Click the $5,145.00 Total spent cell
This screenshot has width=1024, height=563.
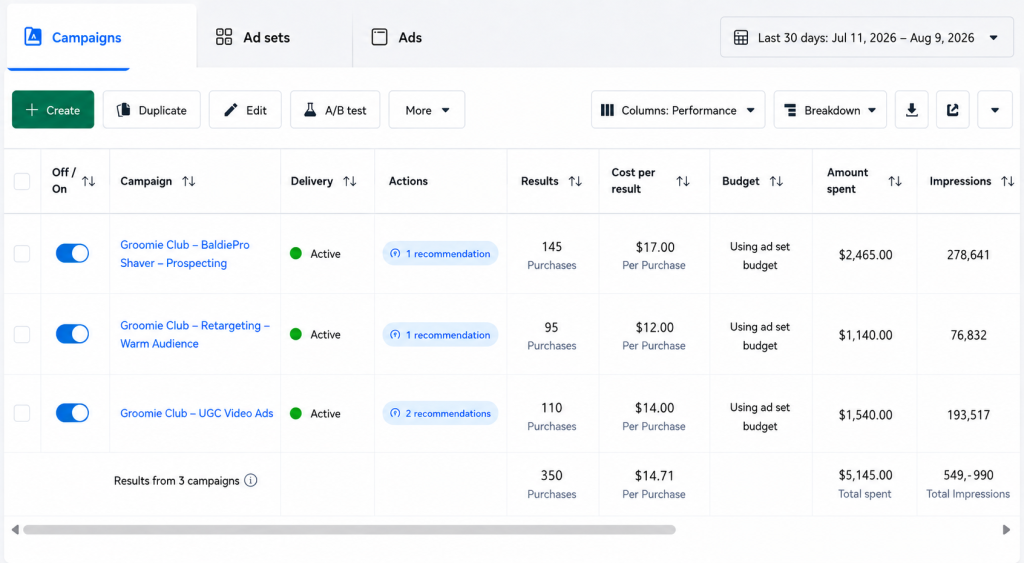tap(865, 484)
